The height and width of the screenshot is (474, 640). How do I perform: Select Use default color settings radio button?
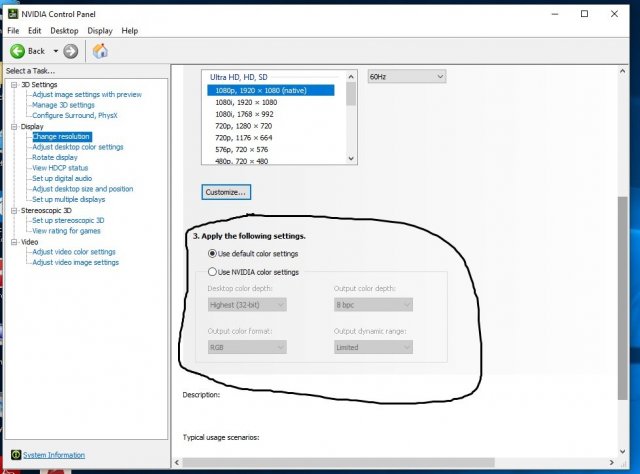(211, 254)
